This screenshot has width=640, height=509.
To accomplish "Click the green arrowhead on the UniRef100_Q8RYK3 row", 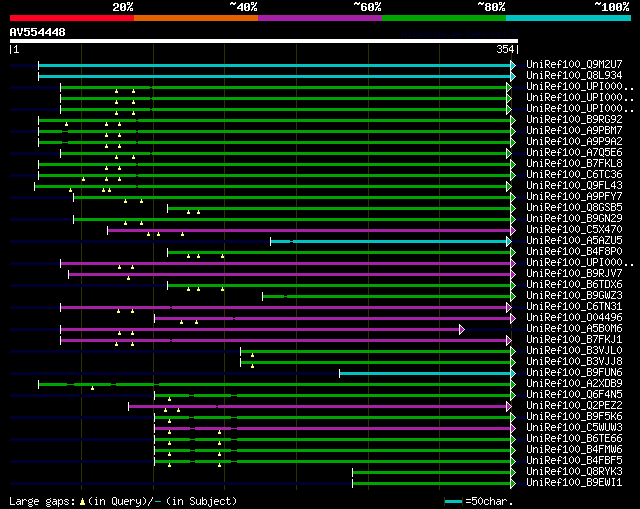I will coord(513,472).
